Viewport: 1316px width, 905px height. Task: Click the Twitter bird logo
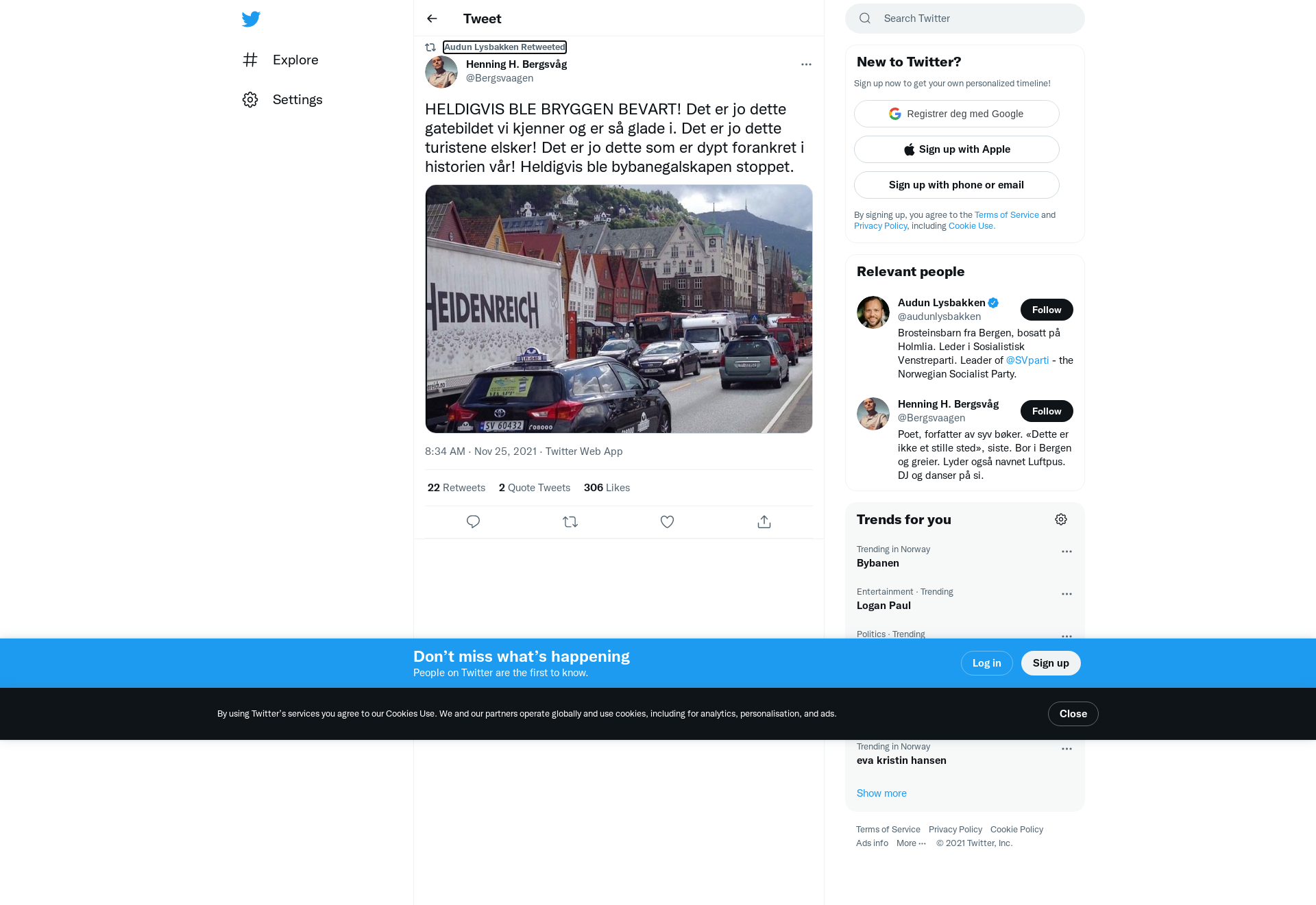(251, 19)
